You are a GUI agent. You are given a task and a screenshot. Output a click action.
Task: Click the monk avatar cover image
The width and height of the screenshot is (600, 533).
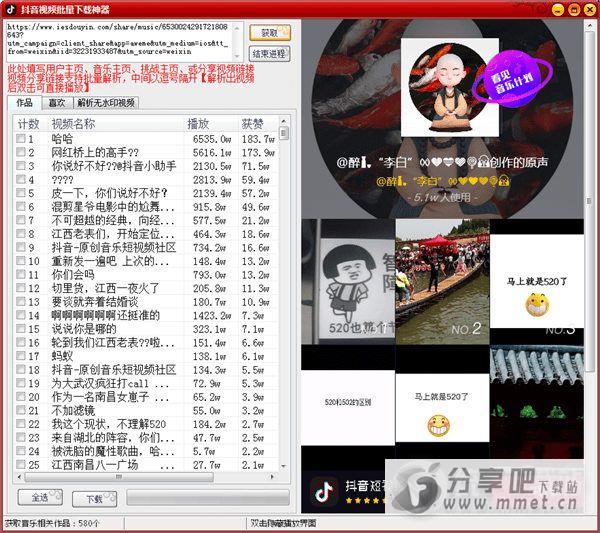450,87
